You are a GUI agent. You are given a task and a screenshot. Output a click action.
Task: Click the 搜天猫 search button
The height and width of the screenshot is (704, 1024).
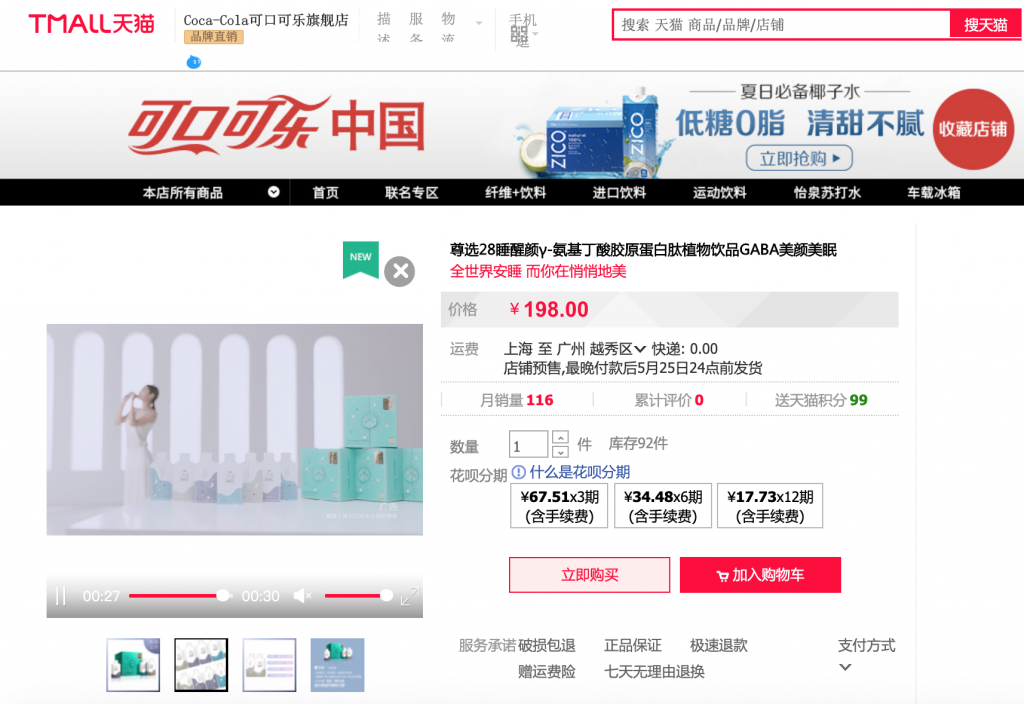pyautogui.click(x=985, y=25)
